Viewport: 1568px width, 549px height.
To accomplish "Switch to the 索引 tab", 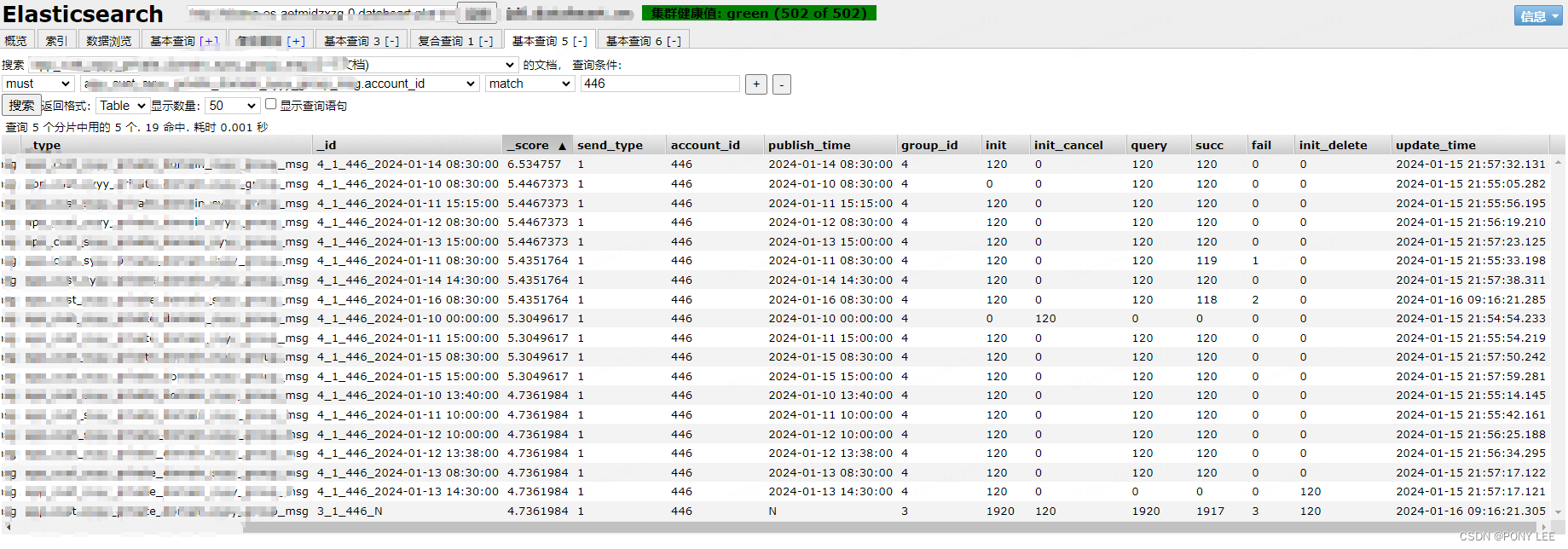I will coord(56,41).
